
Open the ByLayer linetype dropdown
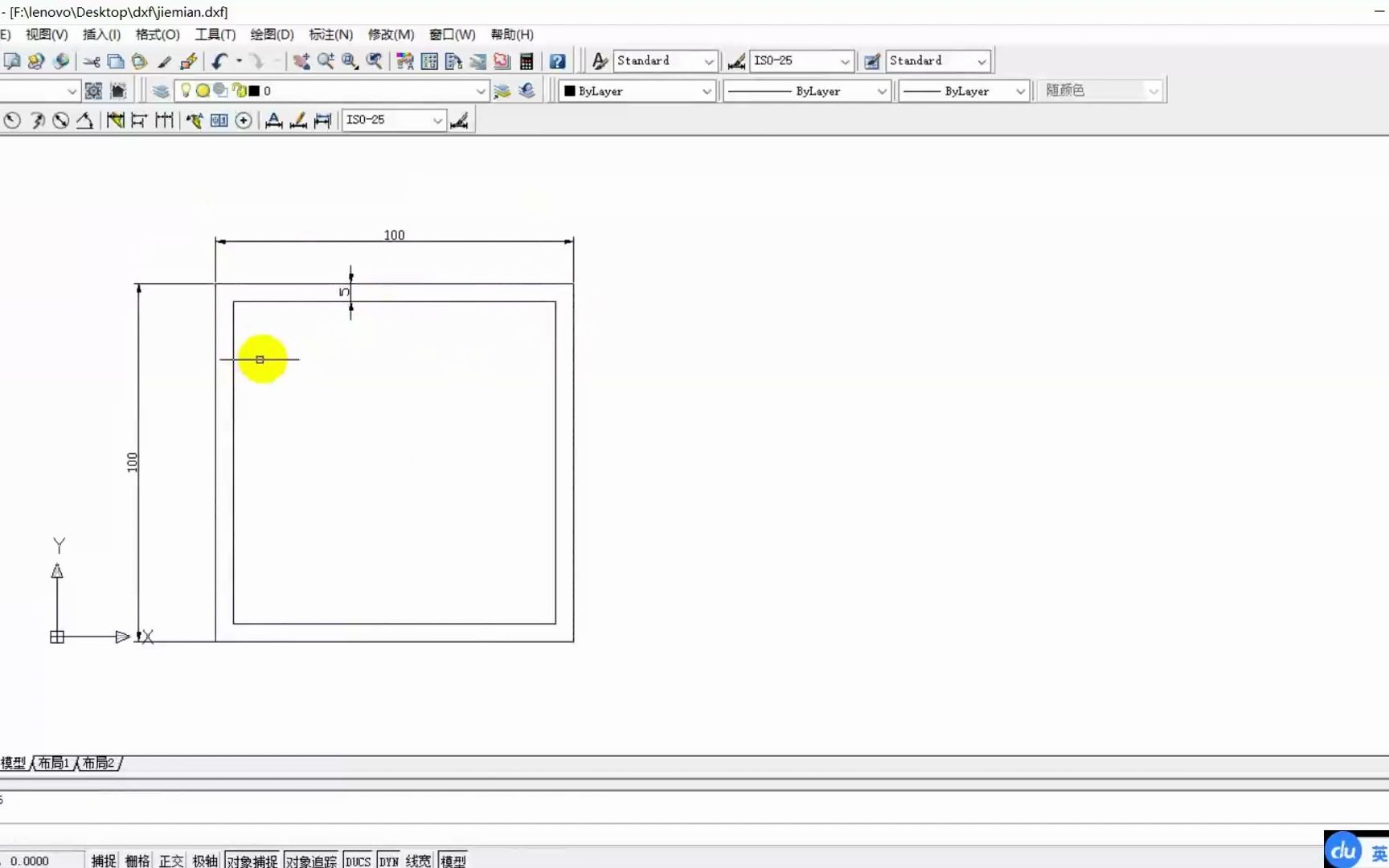[807, 91]
